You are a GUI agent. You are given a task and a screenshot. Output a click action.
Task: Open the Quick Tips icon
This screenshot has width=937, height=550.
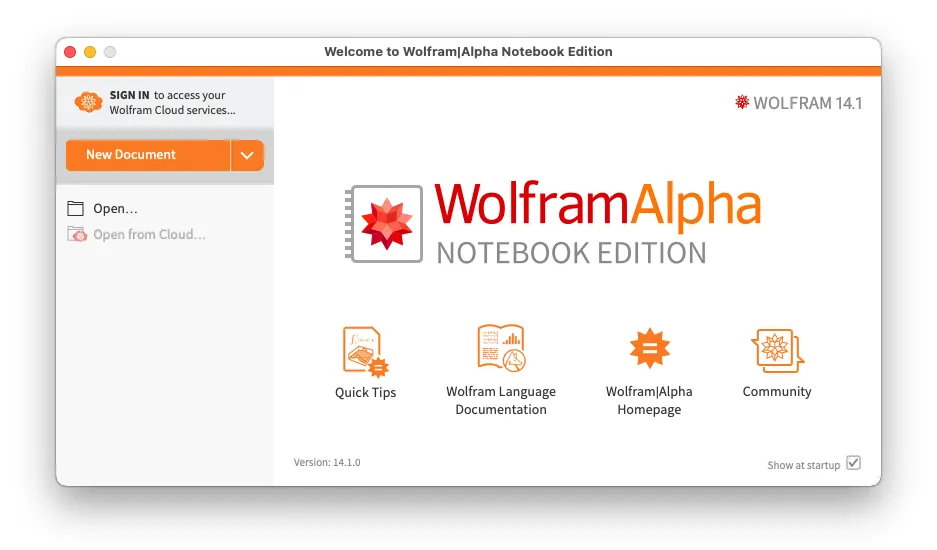tap(366, 352)
